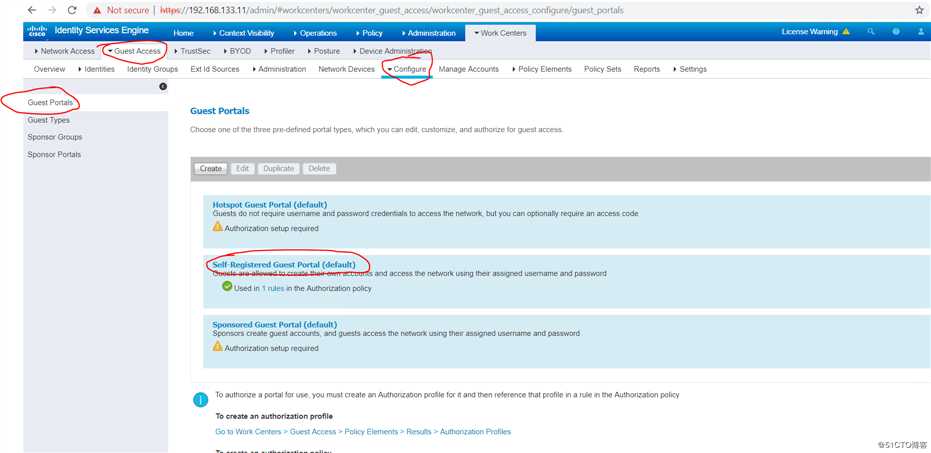Open the search magnifier icon in header
The height and width of the screenshot is (453, 931).
(x=871, y=31)
